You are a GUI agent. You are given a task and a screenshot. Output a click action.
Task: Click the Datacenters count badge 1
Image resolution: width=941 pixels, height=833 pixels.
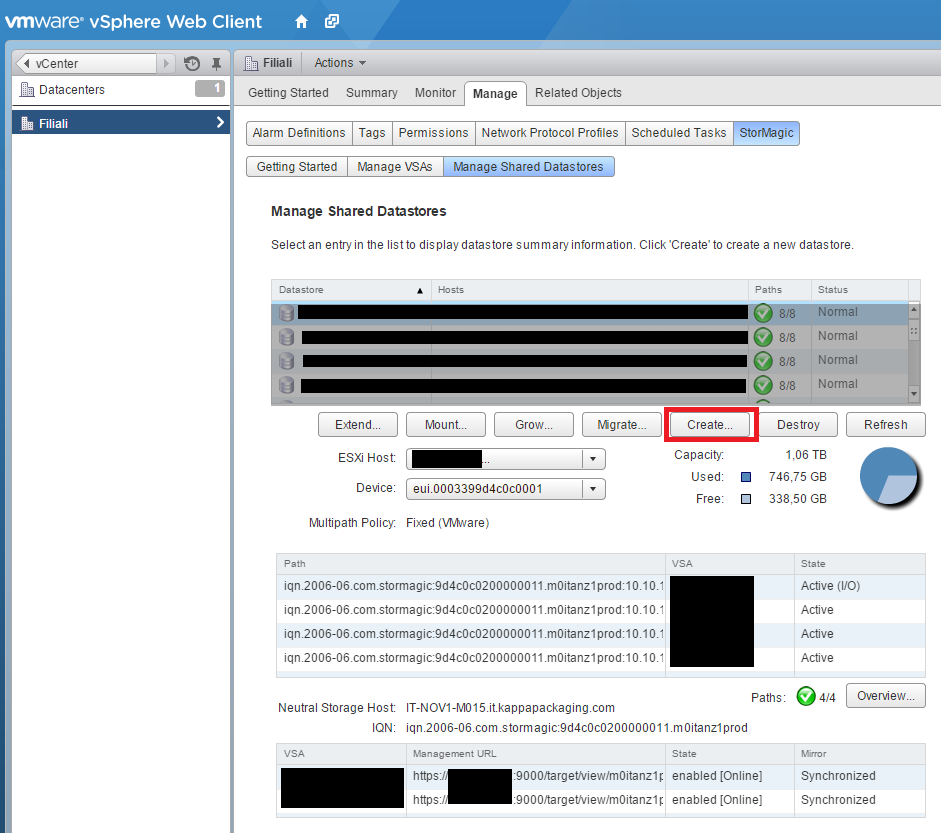tap(210, 89)
